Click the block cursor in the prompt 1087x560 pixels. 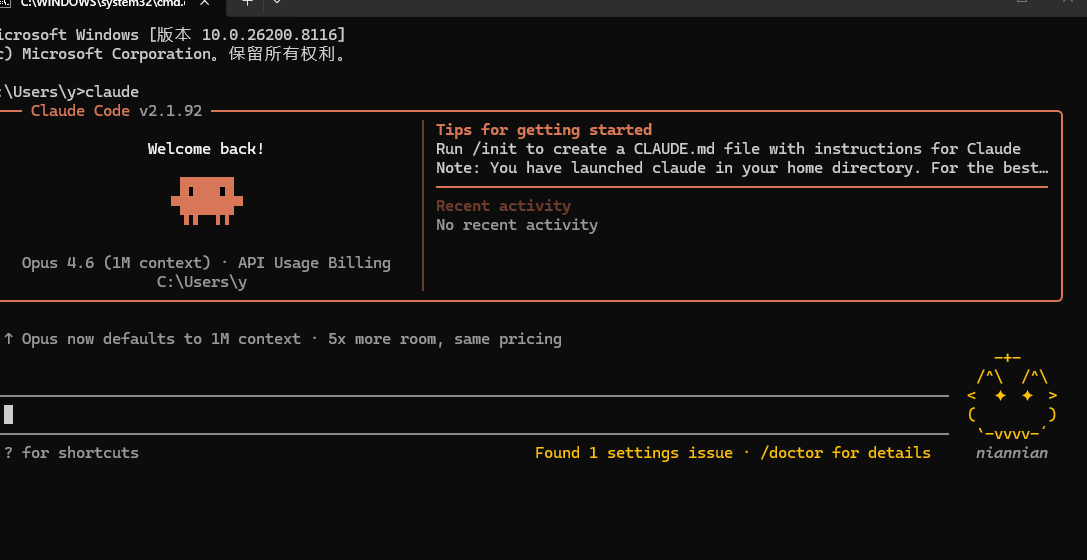8,414
